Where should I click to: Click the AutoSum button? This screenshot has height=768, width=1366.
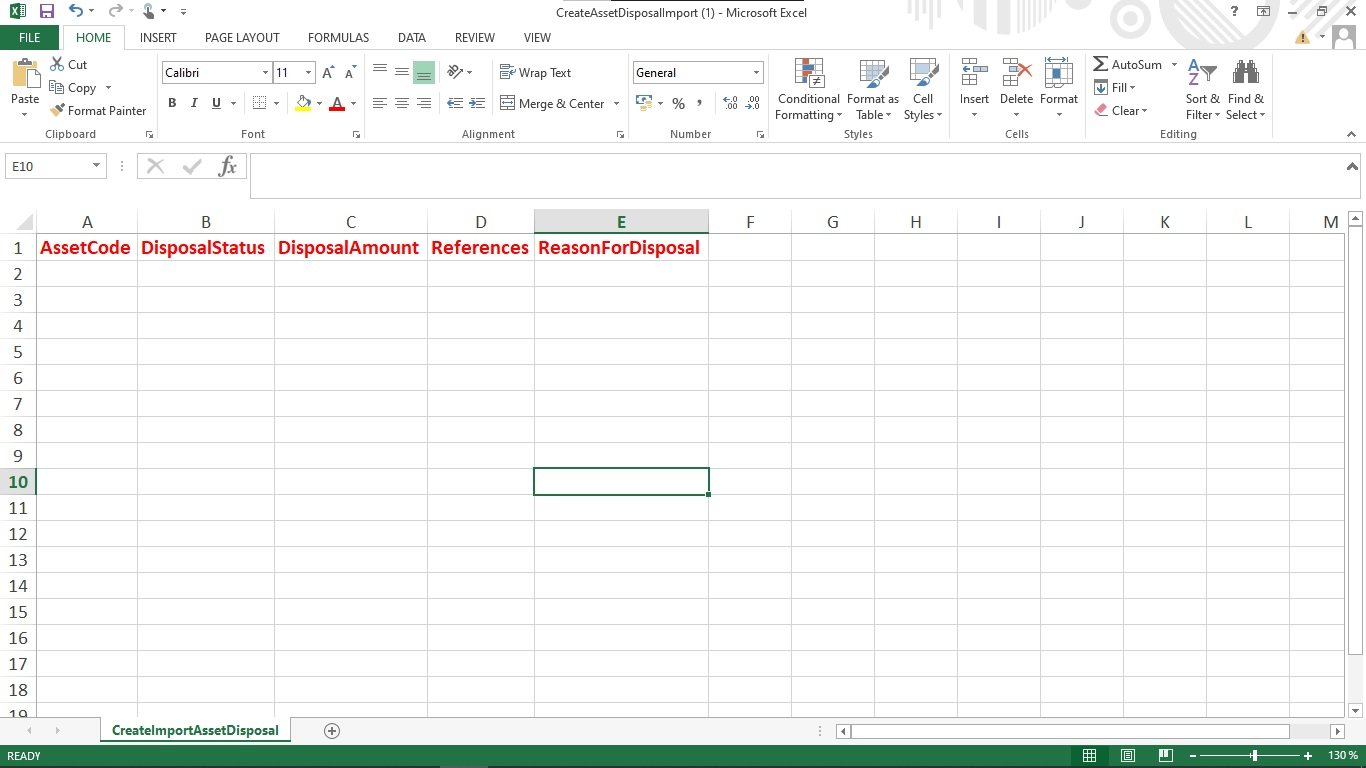[x=1127, y=65]
